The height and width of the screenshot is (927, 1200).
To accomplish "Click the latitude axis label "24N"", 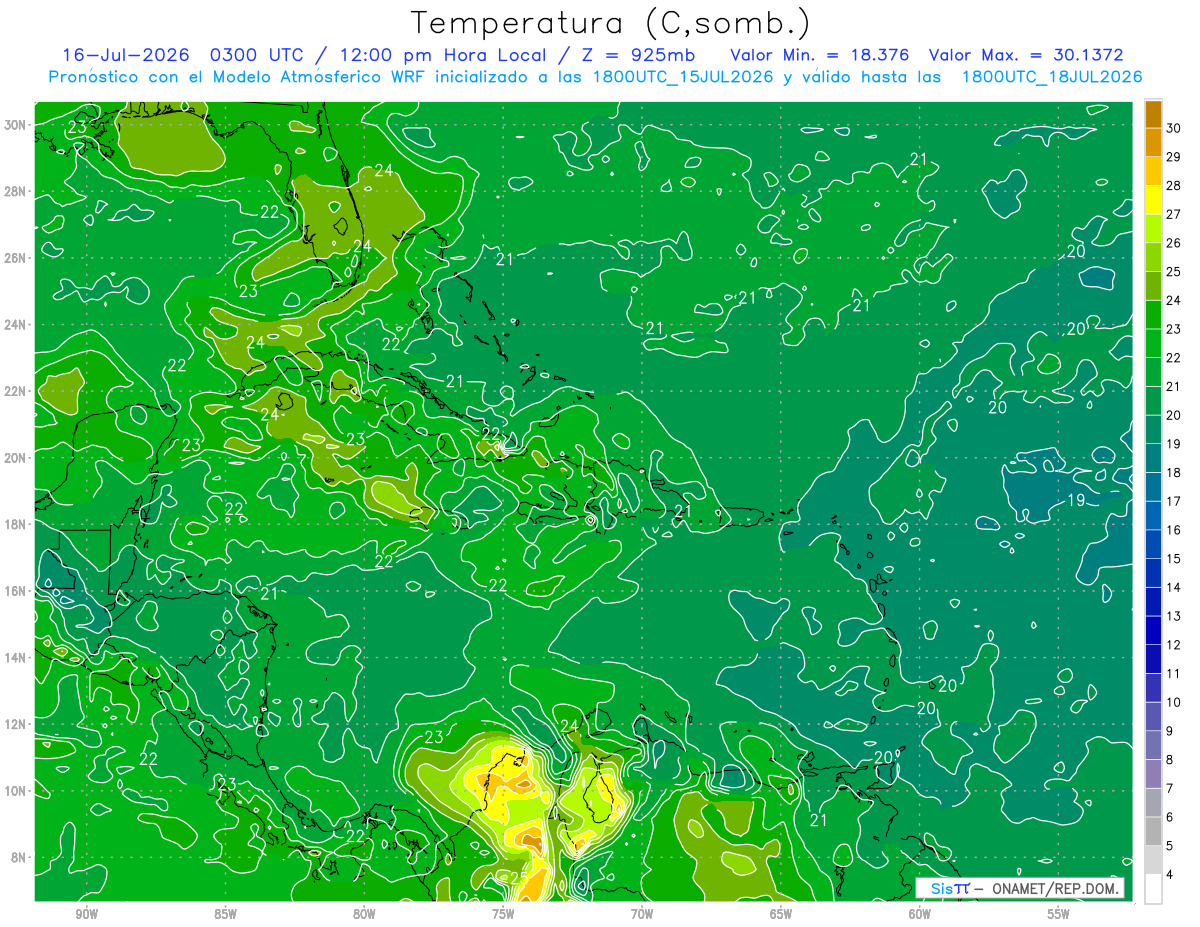I will click(16, 325).
